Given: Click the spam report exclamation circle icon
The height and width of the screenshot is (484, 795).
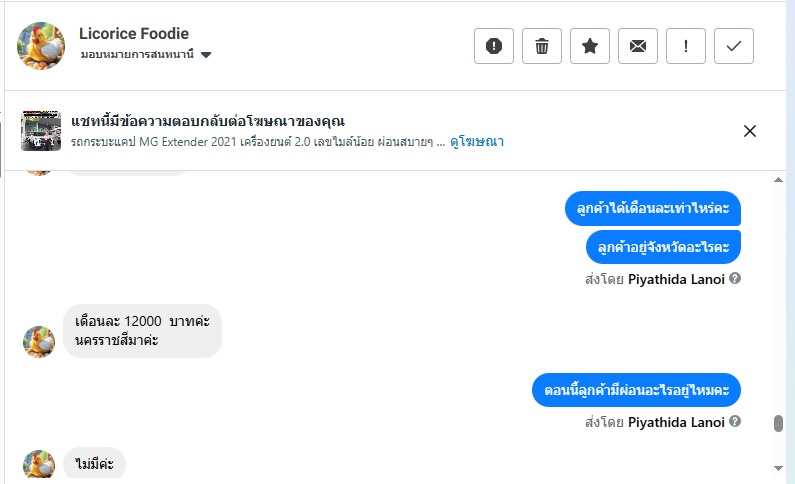Looking at the screenshot, I should [x=494, y=46].
